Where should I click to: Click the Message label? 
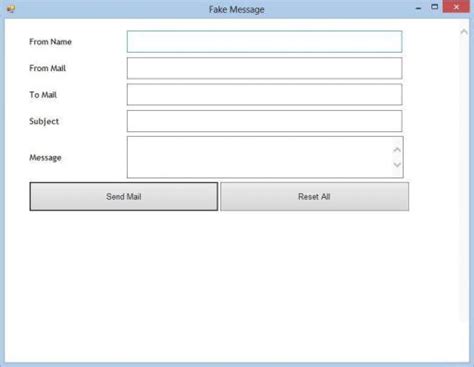pyautogui.click(x=45, y=157)
